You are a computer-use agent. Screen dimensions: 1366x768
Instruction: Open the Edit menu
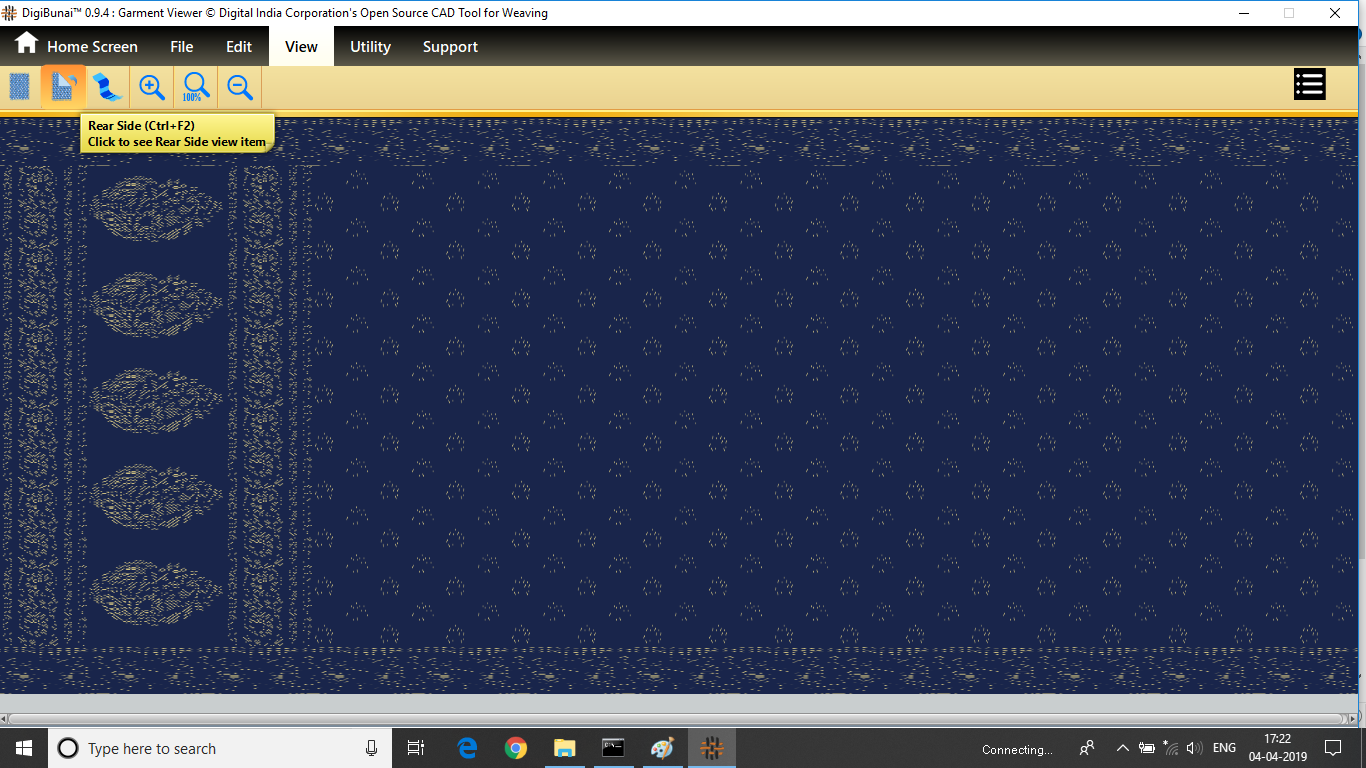[239, 47]
